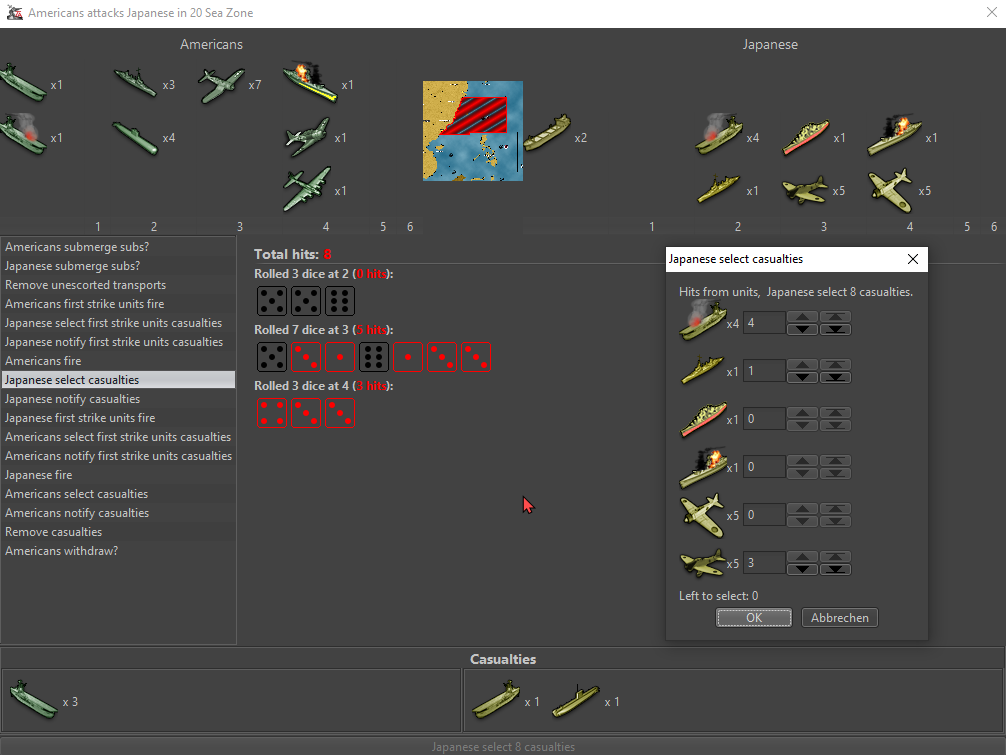Click the damaged carrier x4 icon in the dialog
This screenshot has height=755, width=1006.
(703, 319)
